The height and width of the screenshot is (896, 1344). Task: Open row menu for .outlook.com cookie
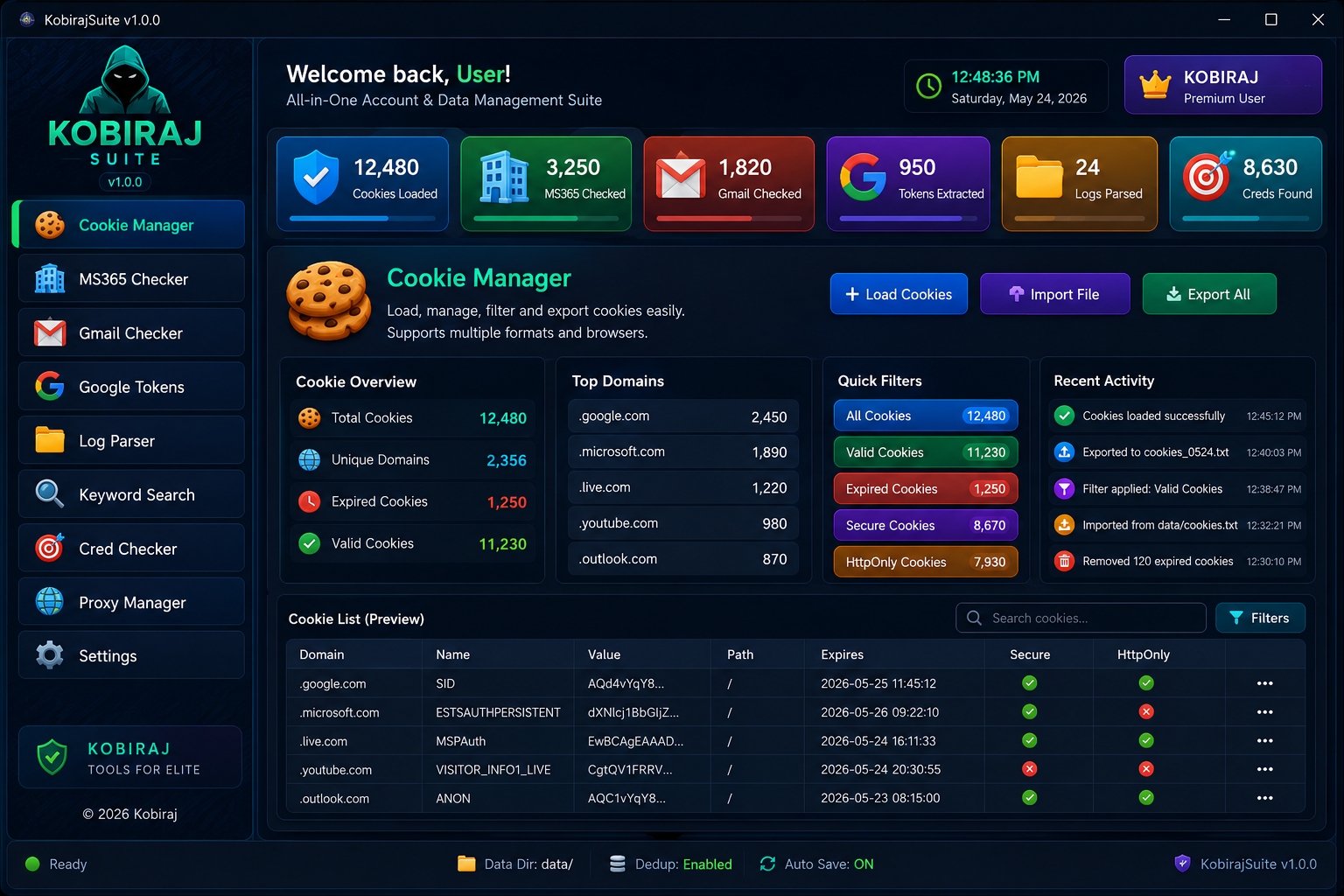pyautogui.click(x=1264, y=798)
